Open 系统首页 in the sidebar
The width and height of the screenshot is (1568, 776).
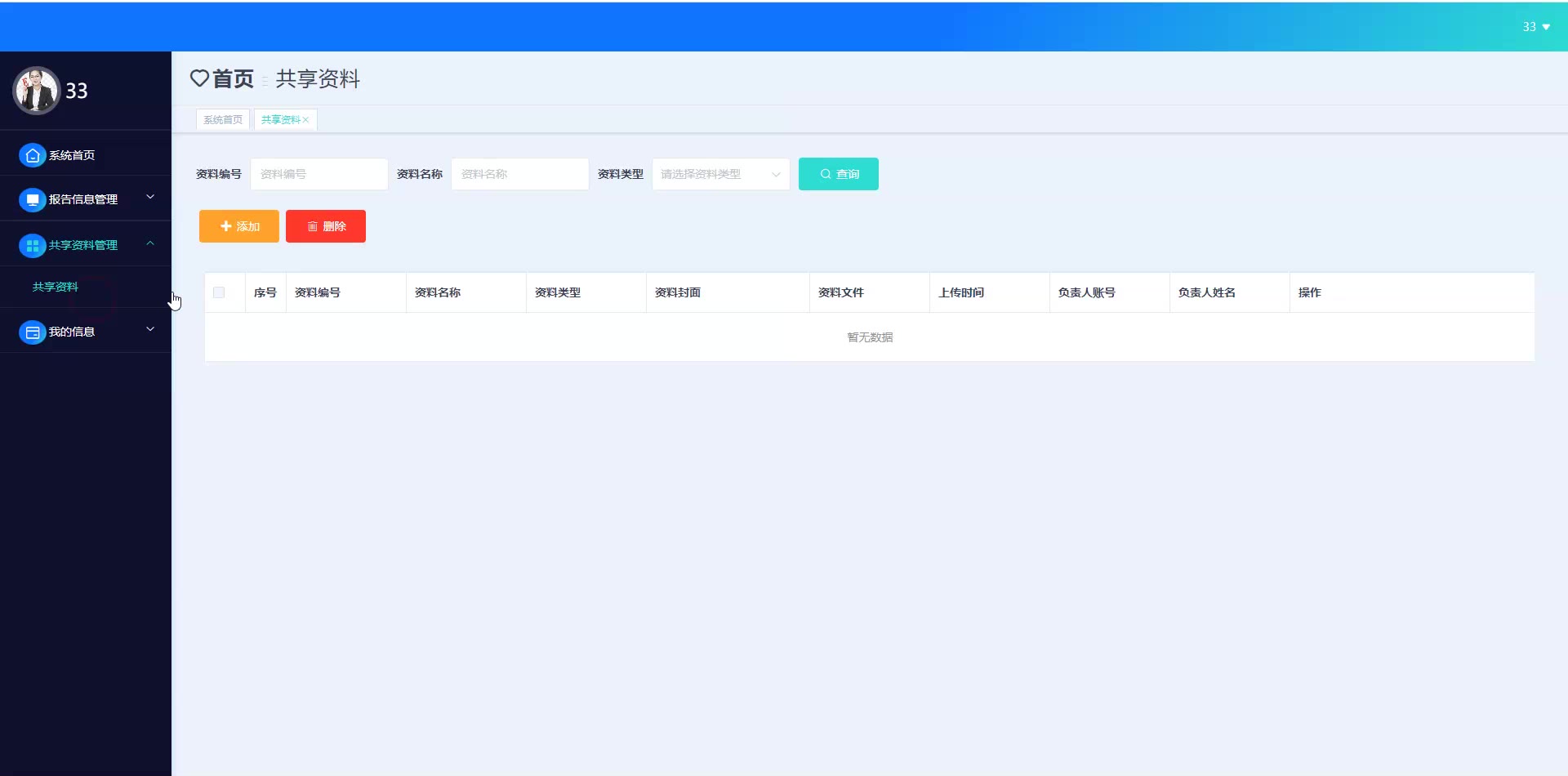(x=86, y=155)
